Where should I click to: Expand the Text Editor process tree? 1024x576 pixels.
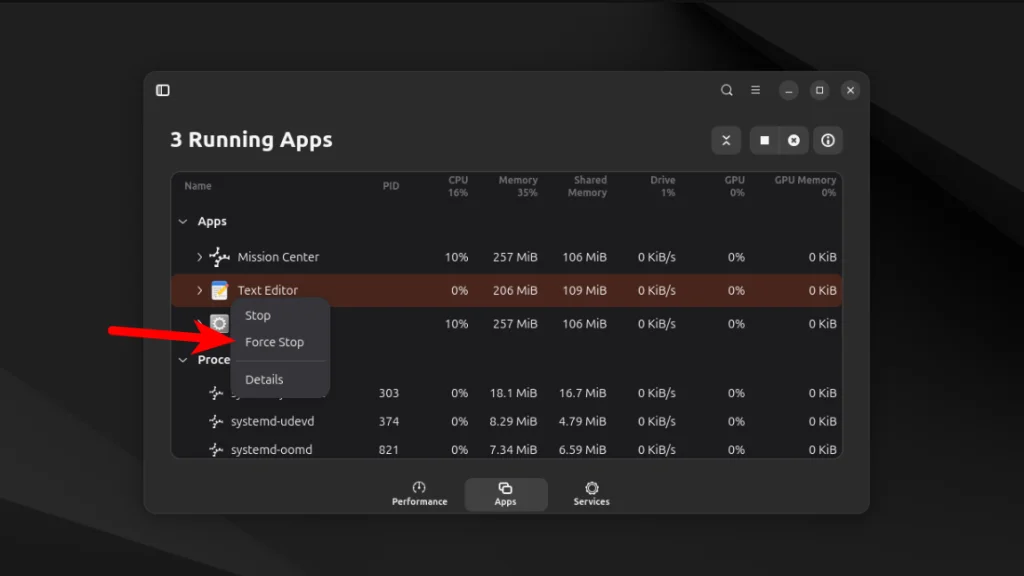tap(199, 290)
